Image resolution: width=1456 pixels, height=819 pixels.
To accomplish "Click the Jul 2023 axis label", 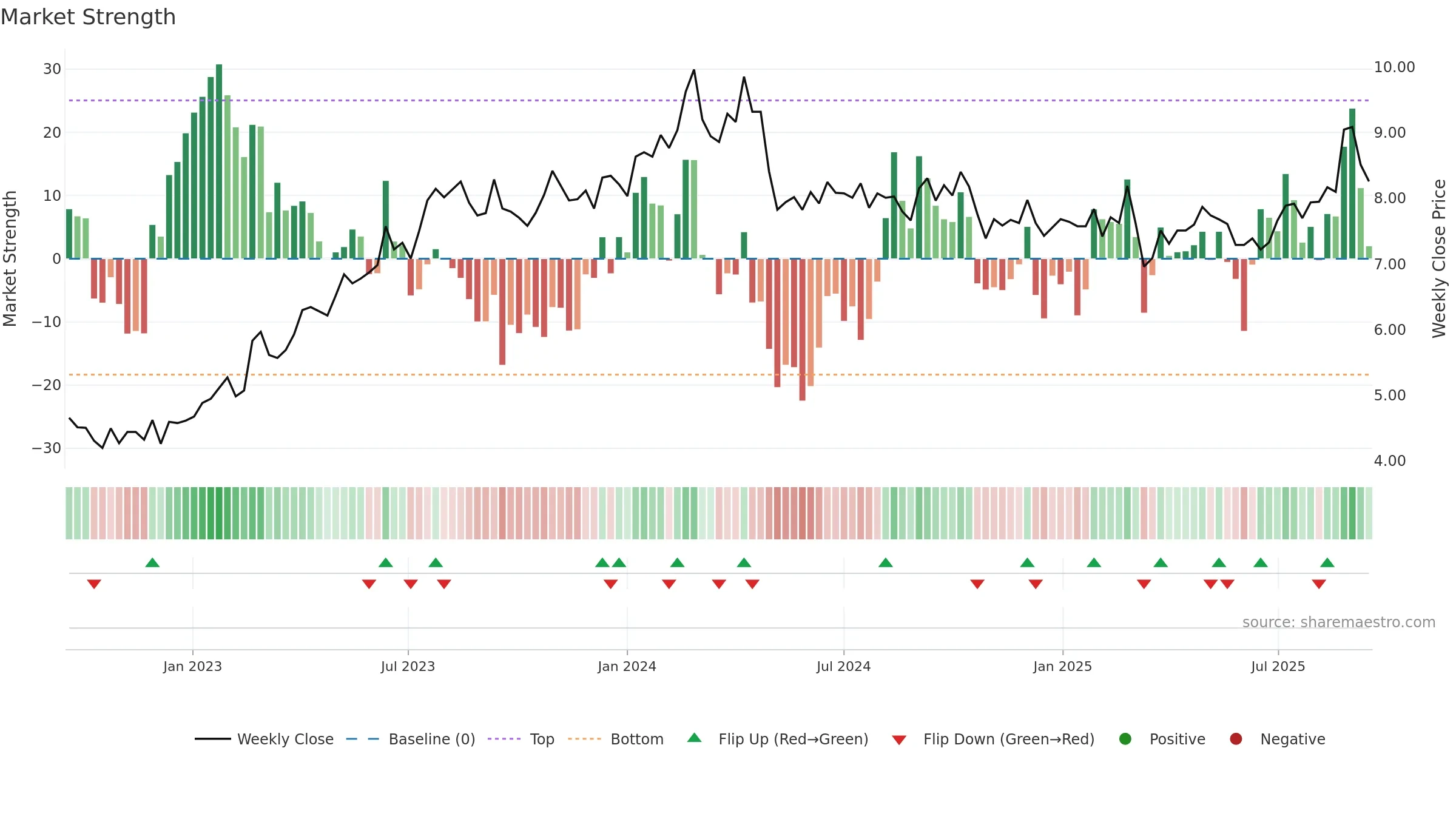I will coord(408,666).
